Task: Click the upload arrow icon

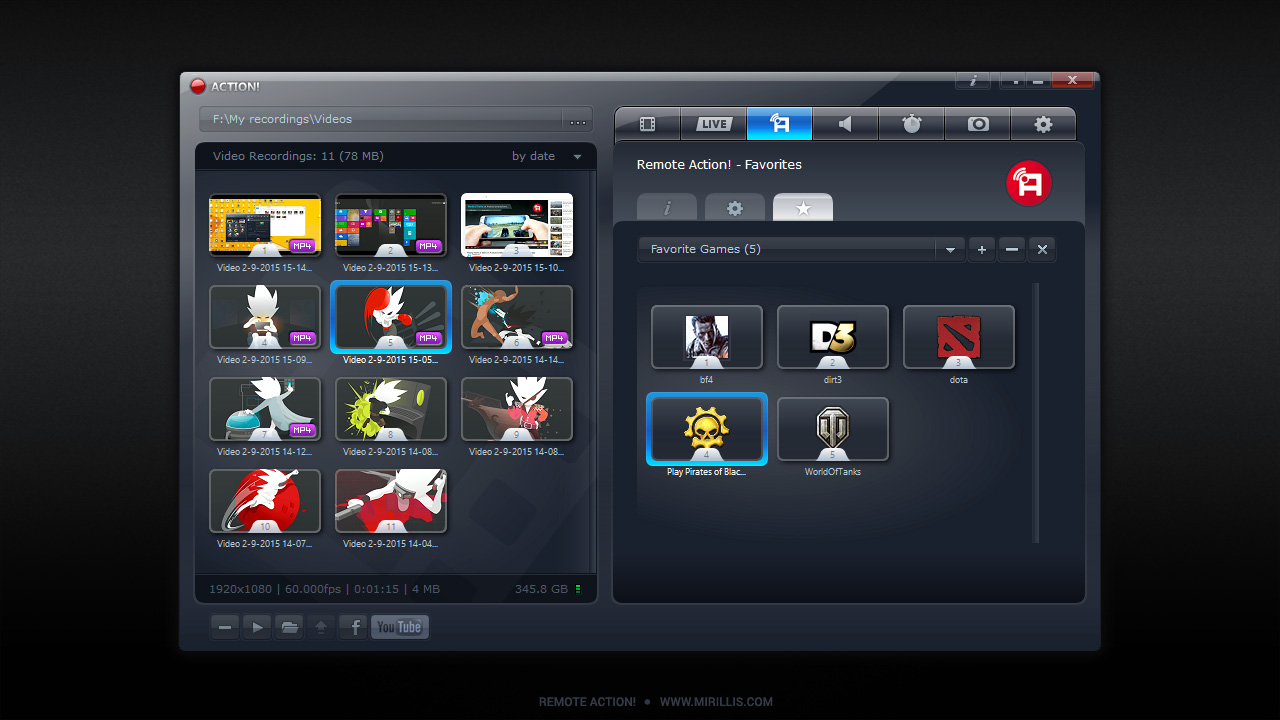Action: [321, 627]
